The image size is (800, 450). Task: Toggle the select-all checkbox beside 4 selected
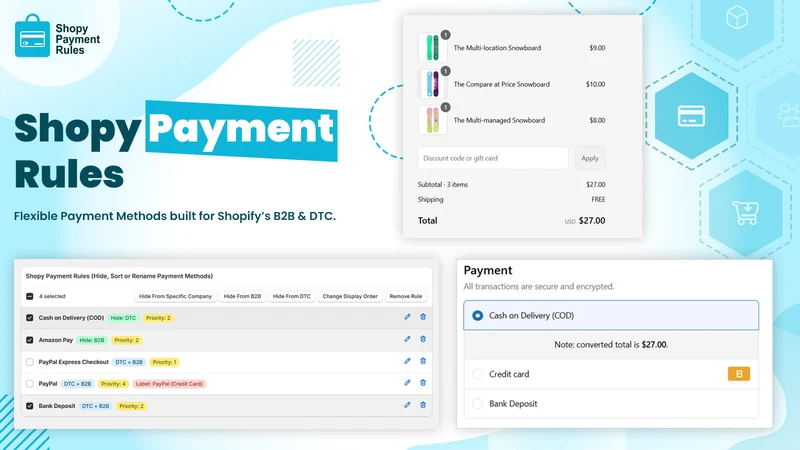30,296
